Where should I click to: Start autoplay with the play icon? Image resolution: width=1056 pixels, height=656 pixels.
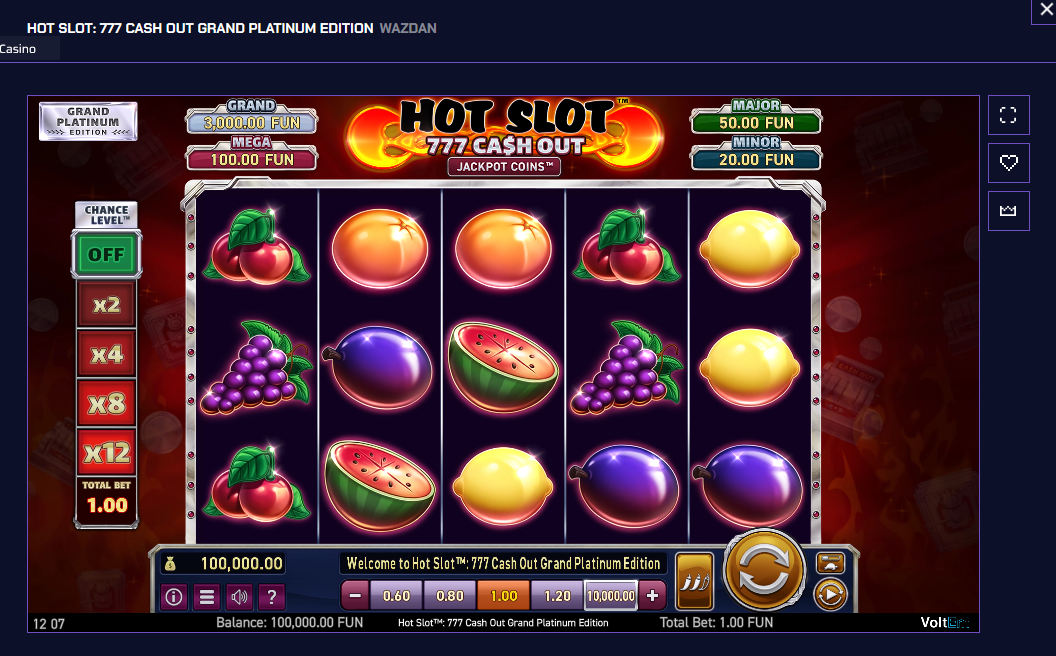830,595
